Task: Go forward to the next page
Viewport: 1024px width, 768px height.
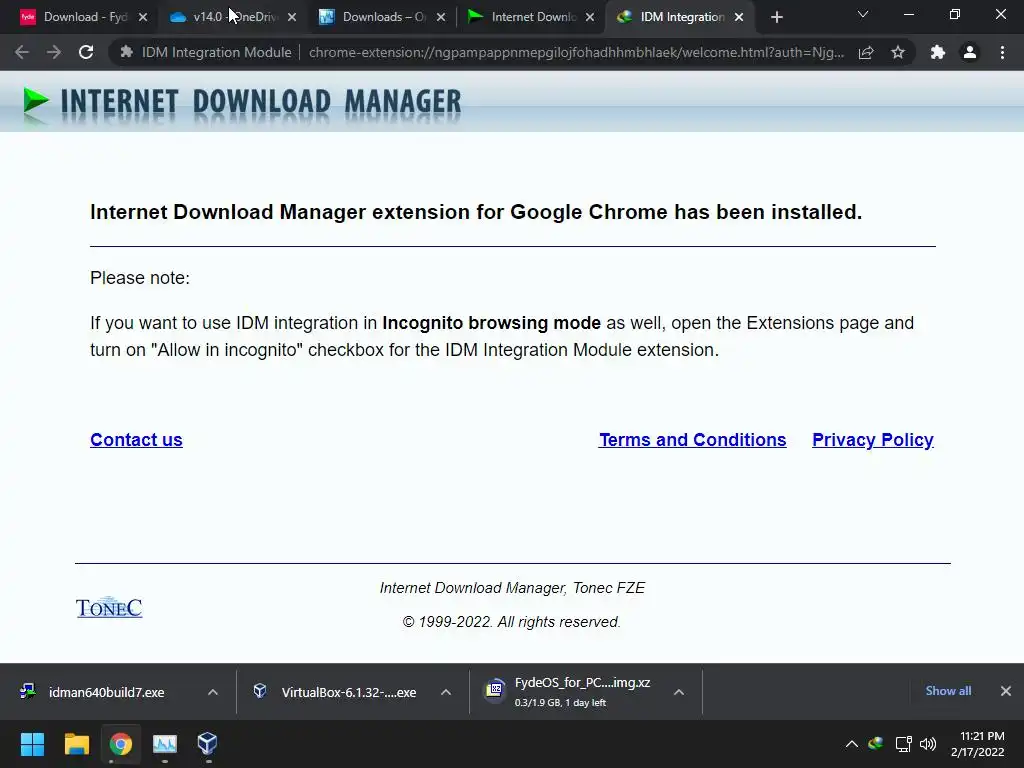Action: tap(54, 52)
